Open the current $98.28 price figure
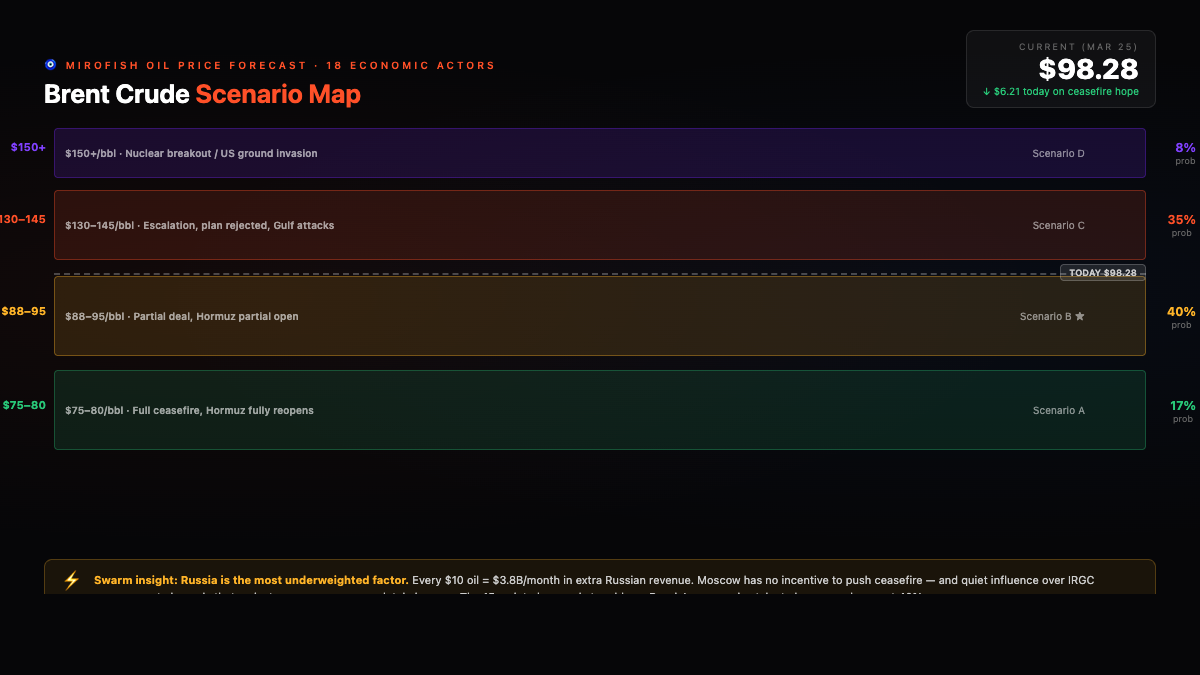The height and width of the screenshot is (675, 1200). point(1088,69)
